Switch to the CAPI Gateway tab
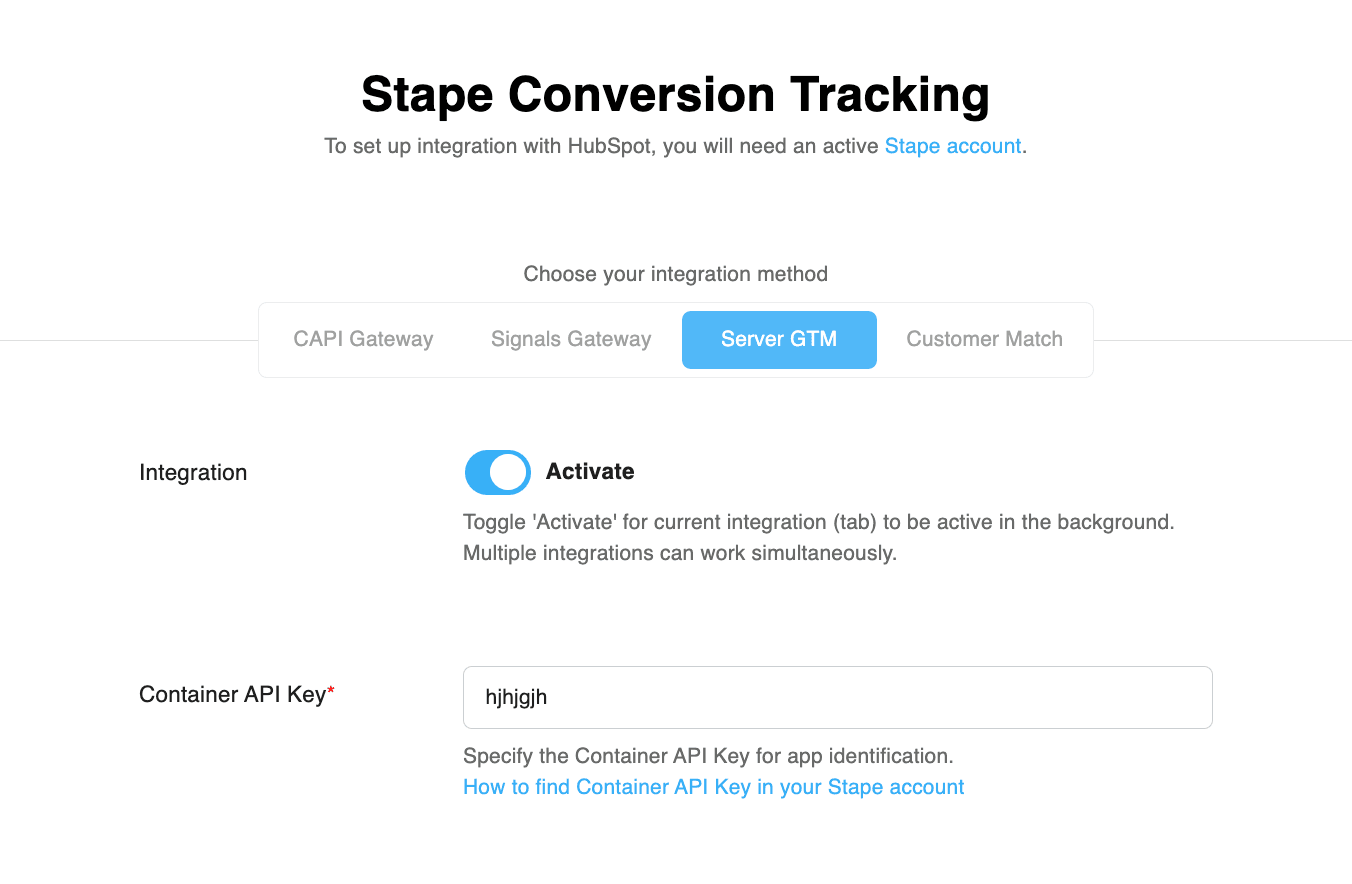The width and height of the screenshot is (1352, 884). [x=363, y=339]
